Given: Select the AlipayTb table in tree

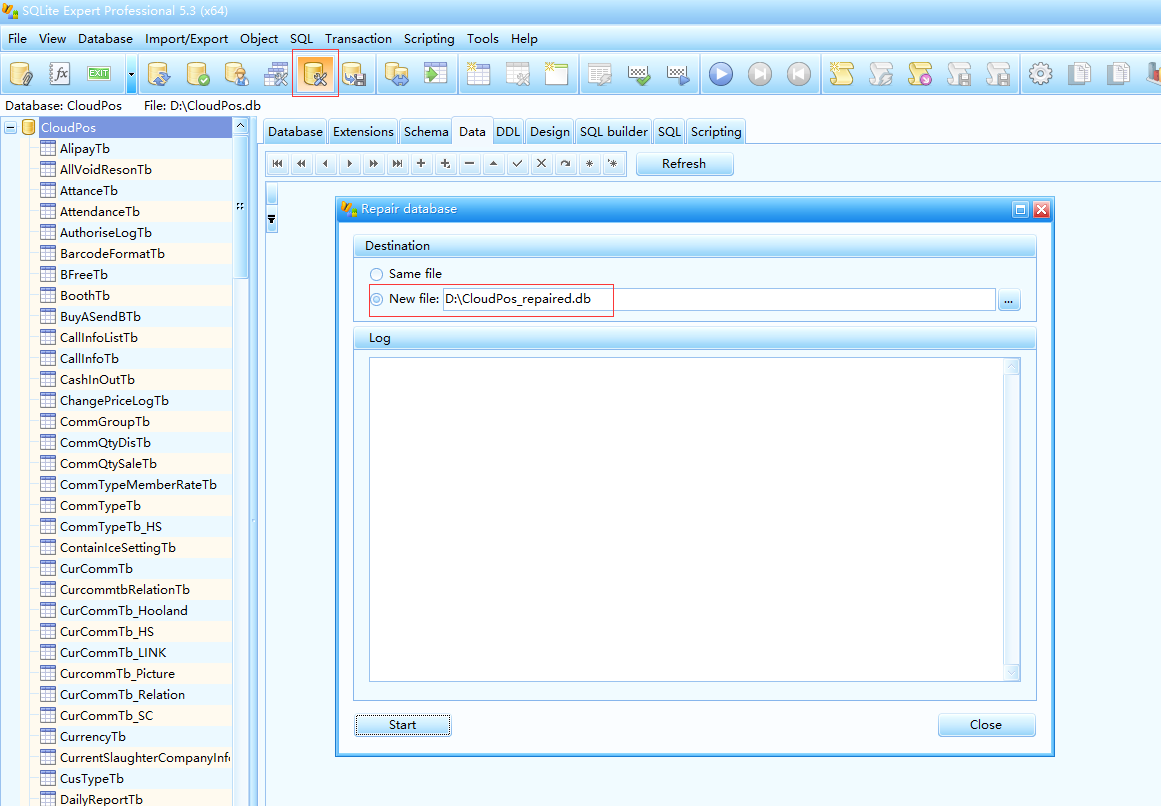Looking at the screenshot, I should pyautogui.click(x=85, y=149).
